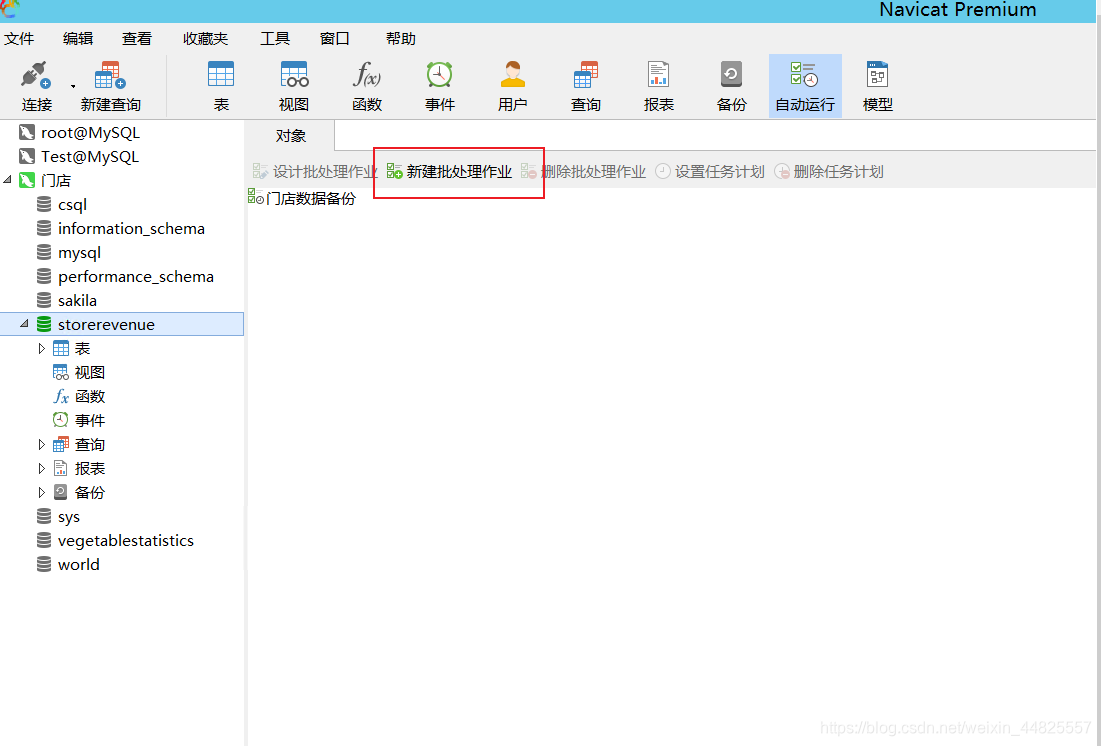Image resolution: width=1101 pixels, height=746 pixels.
Task: Click 新建批处理作业 button
Action: point(449,171)
